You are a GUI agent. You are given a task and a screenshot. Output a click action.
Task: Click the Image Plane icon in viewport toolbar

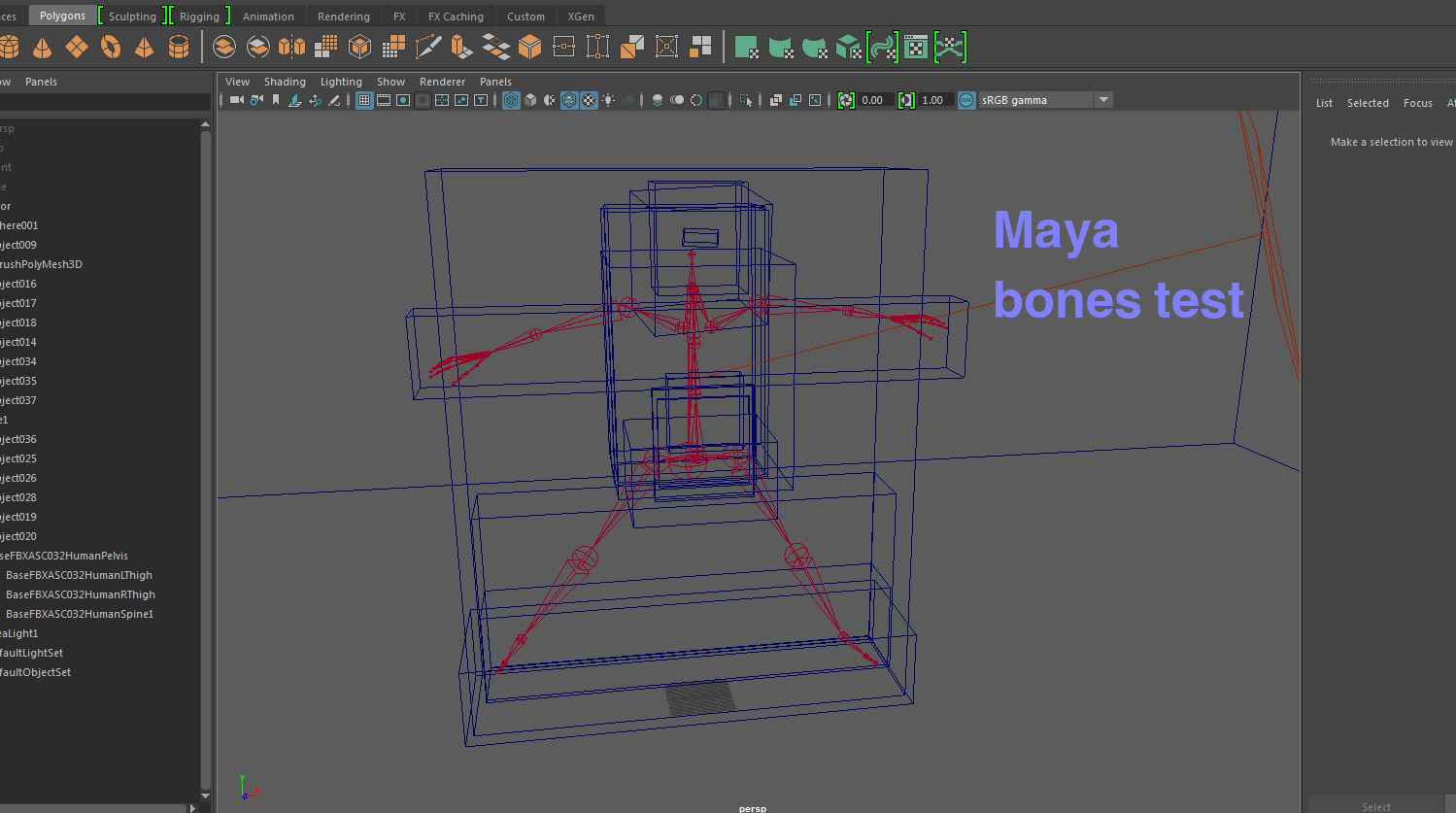click(294, 100)
